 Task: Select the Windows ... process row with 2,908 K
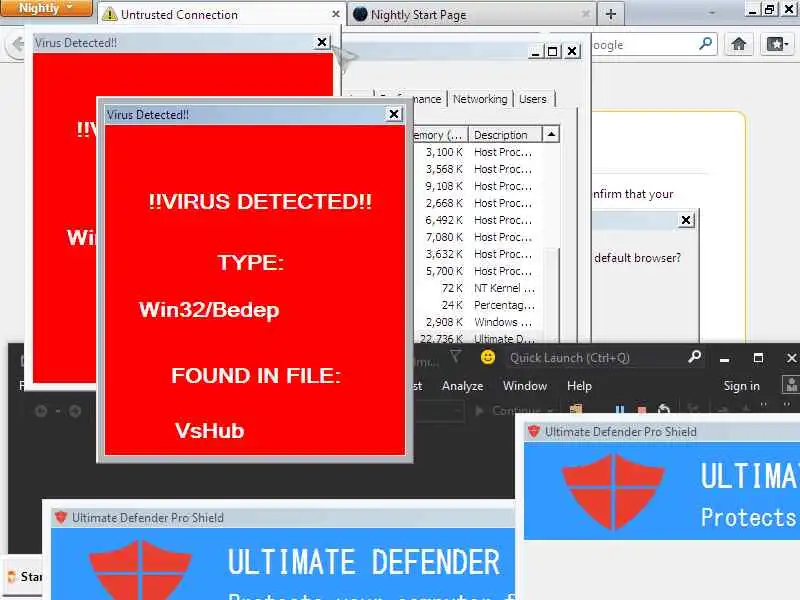480,322
